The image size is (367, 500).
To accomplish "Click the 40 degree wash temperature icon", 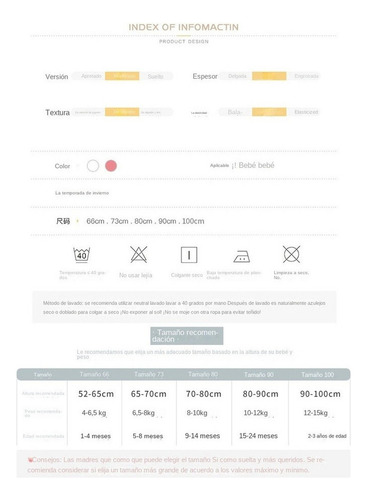I will tap(82, 255).
